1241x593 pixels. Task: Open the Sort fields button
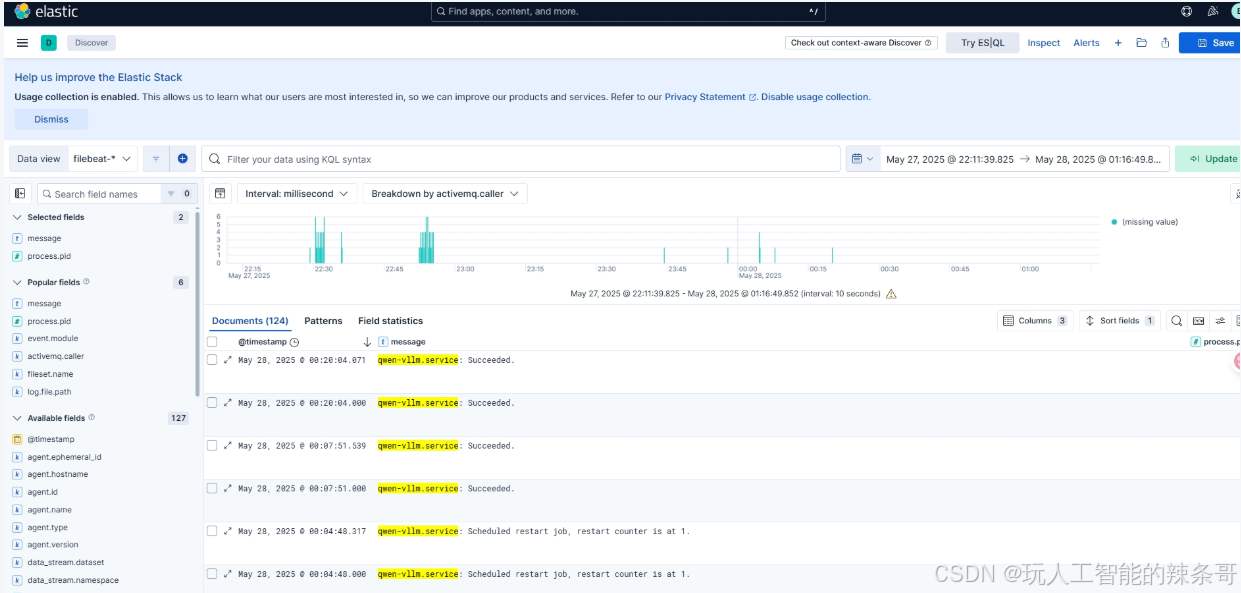[1119, 321]
